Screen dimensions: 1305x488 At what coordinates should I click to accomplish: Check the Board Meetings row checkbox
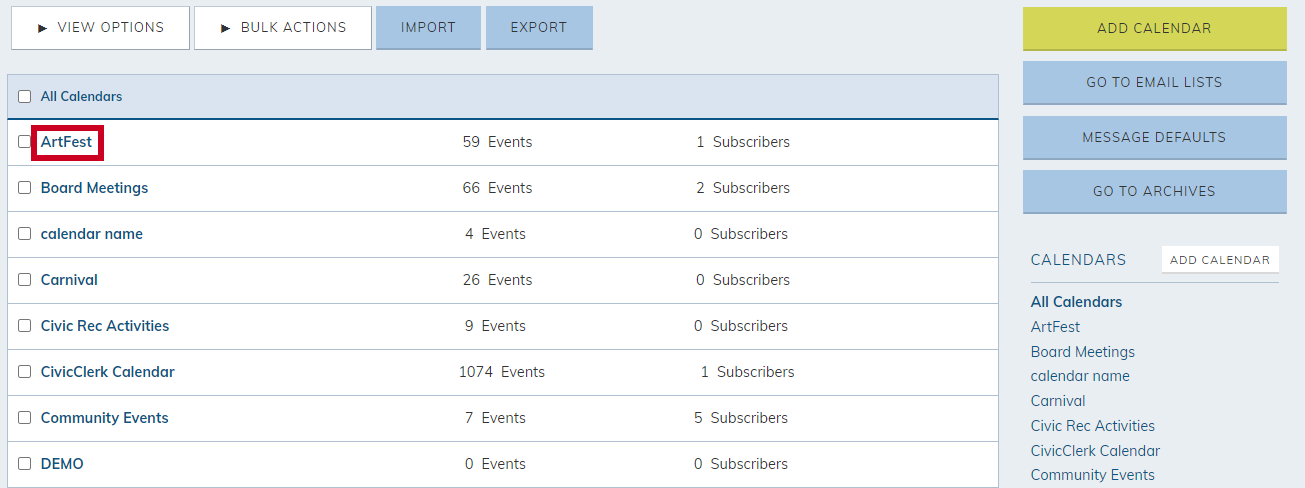25,188
